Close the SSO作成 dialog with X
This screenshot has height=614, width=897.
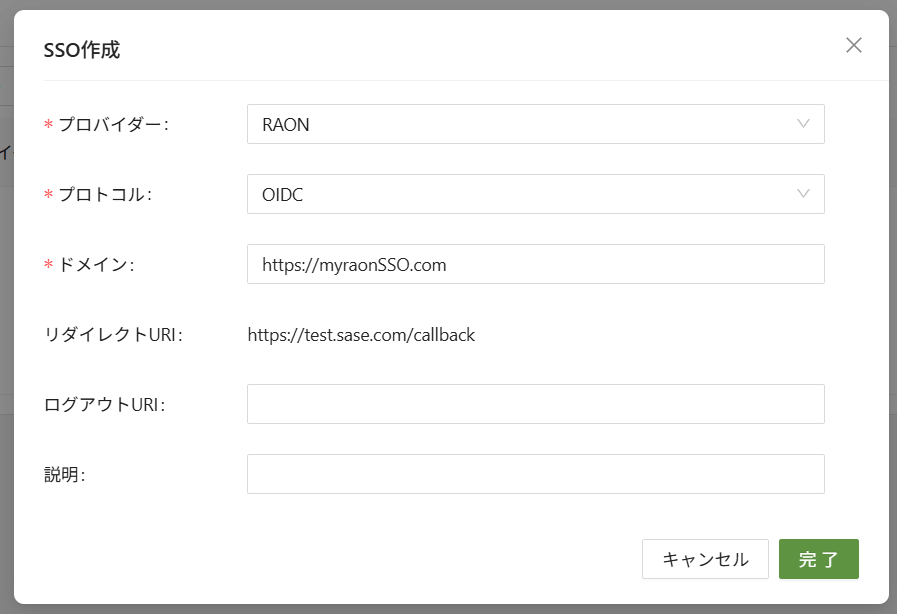(x=853, y=45)
